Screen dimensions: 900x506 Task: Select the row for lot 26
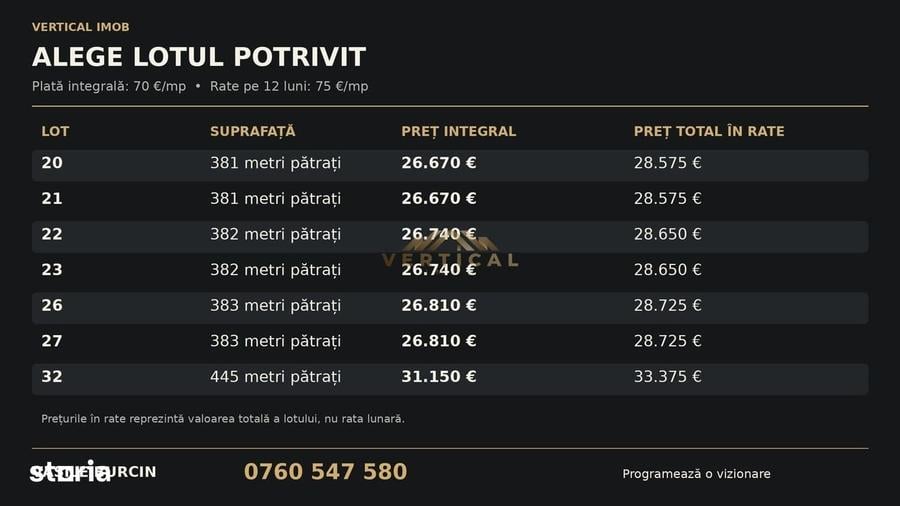450,308
